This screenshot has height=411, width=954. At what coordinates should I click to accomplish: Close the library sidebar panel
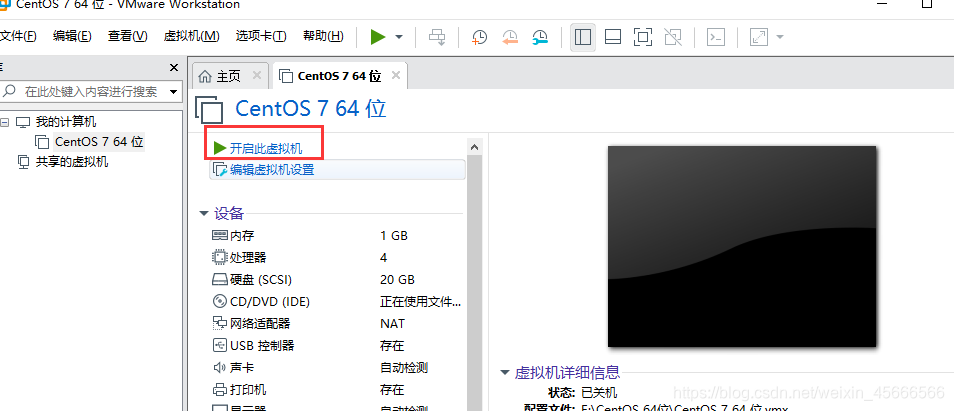click(x=174, y=67)
